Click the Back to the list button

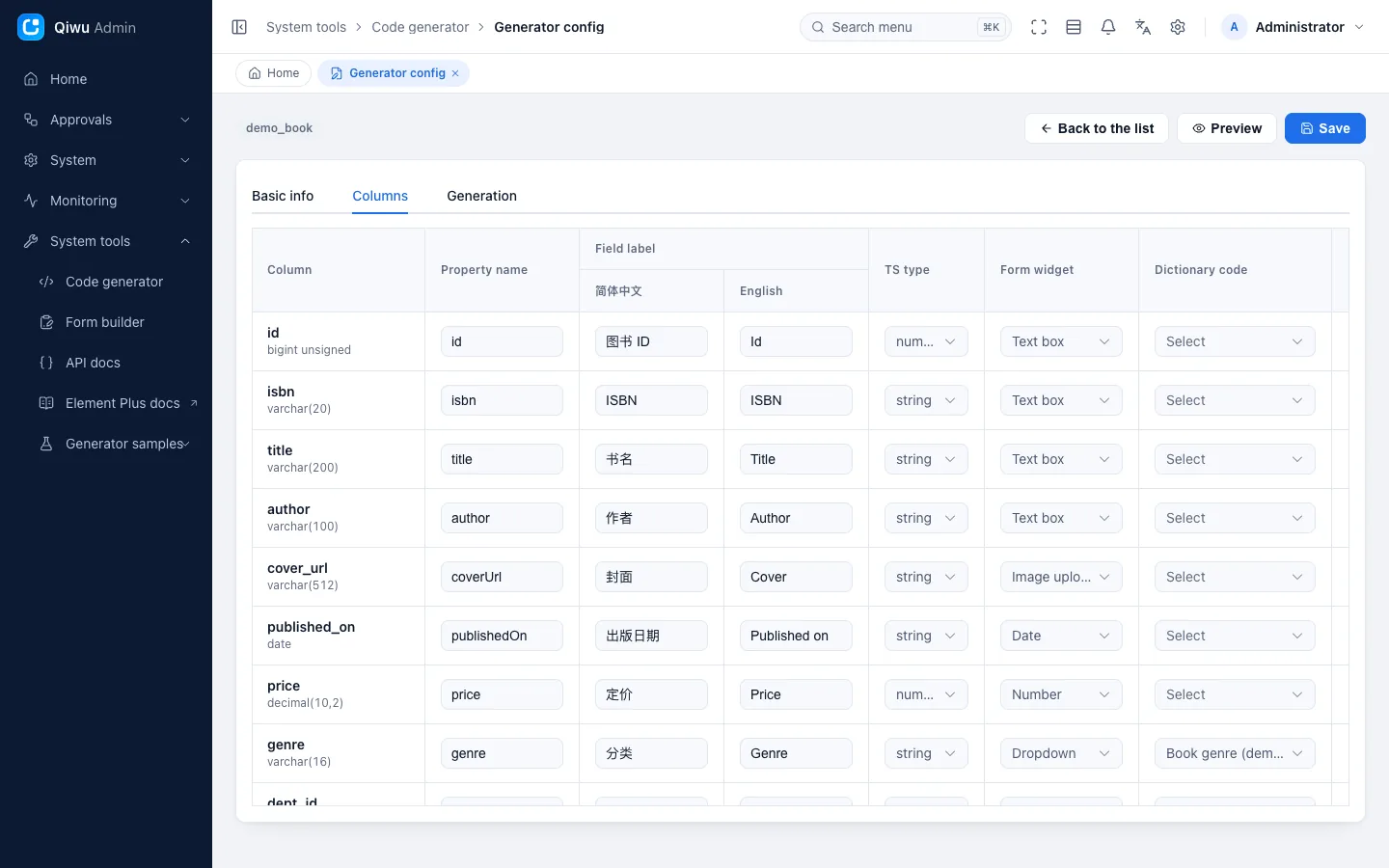pyautogui.click(x=1097, y=128)
